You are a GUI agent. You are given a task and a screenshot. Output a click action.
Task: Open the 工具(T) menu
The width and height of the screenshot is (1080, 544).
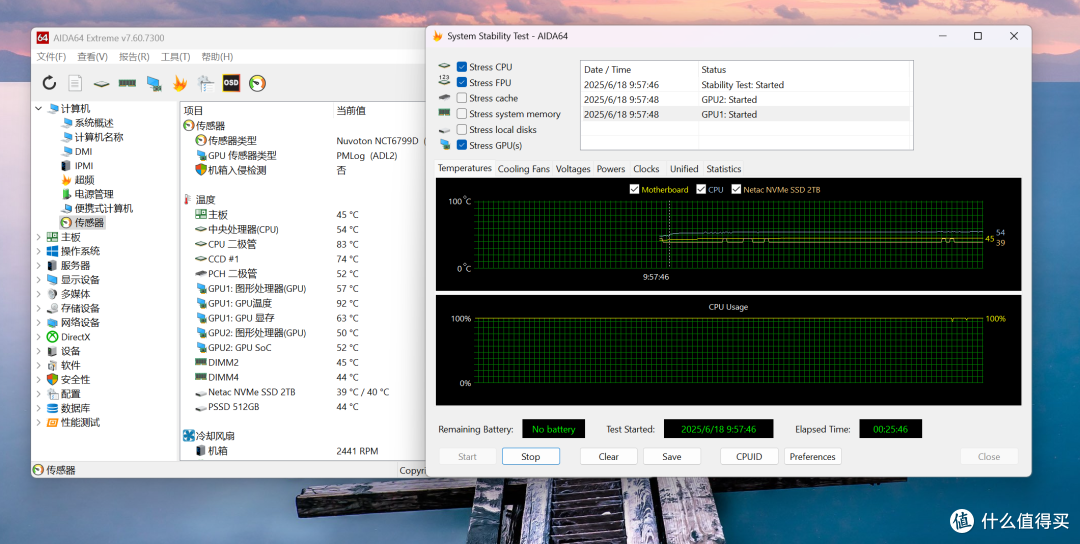click(176, 56)
